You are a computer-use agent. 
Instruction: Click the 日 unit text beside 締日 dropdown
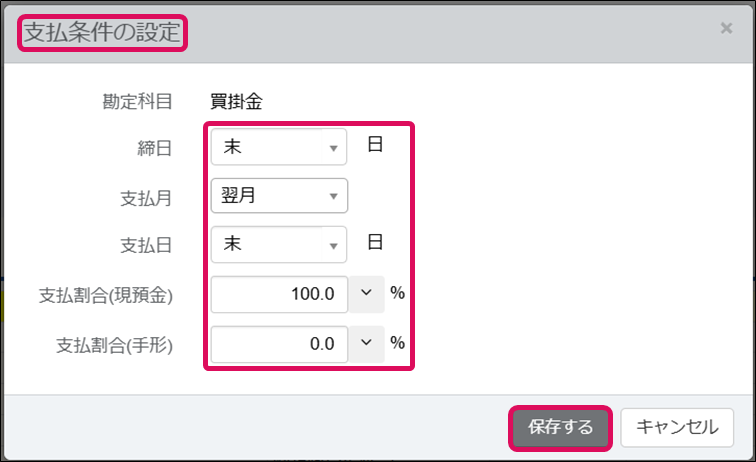(375, 145)
